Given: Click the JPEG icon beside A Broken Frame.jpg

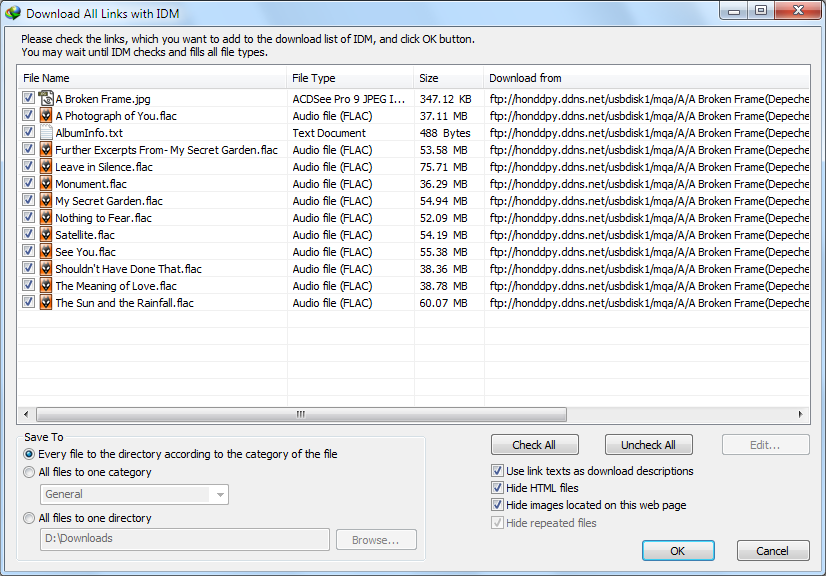Looking at the screenshot, I should [x=46, y=99].
